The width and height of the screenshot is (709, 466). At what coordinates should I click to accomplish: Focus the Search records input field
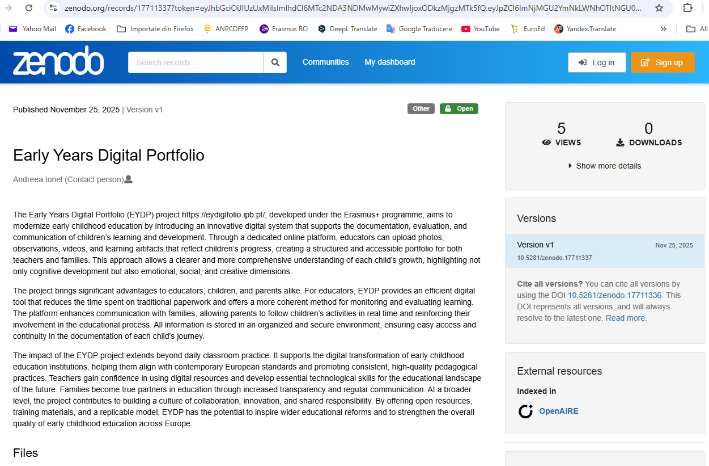[196, 62]
